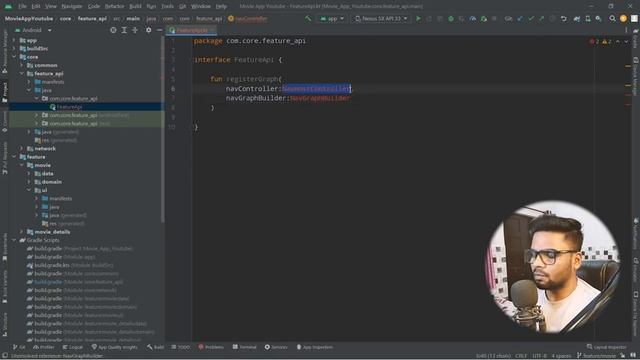This screenshot has width=640, height=360.
Task: Open the Navigate menu
Action: click(x=71, y=6)
